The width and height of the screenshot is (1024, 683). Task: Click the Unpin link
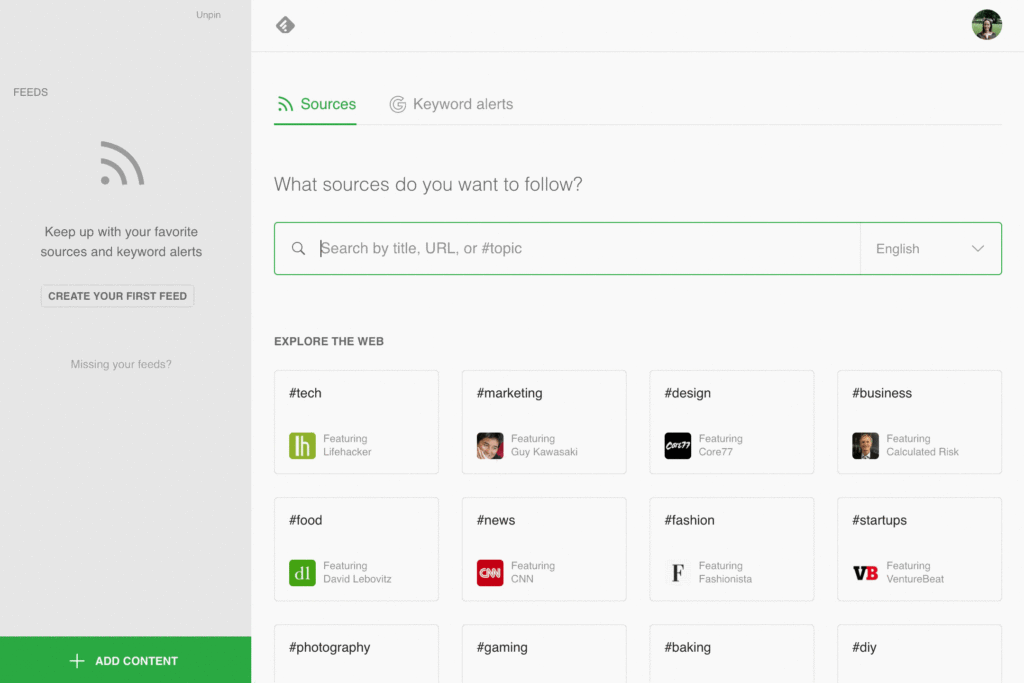point(208,14)
